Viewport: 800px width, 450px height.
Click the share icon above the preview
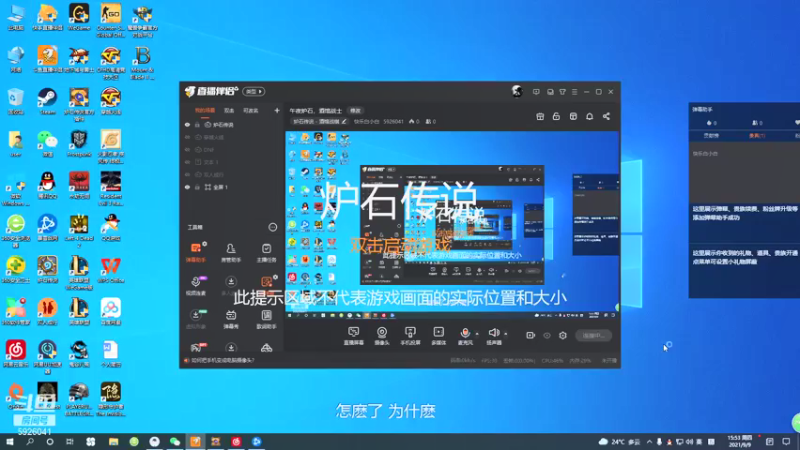click(606, 116)
